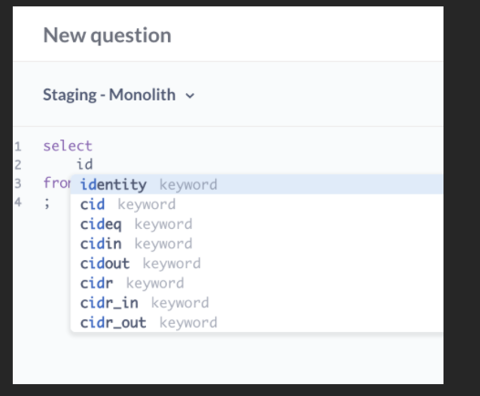Pick the cideq keyword suggestion
This screenshot has height=396, width=480.
pos(257,224)
